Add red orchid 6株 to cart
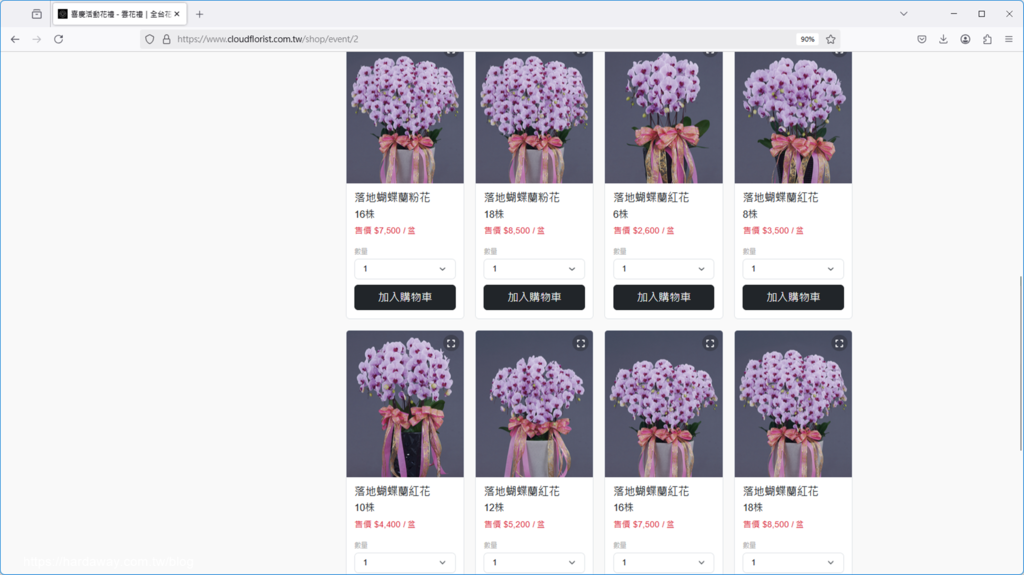 664,297
